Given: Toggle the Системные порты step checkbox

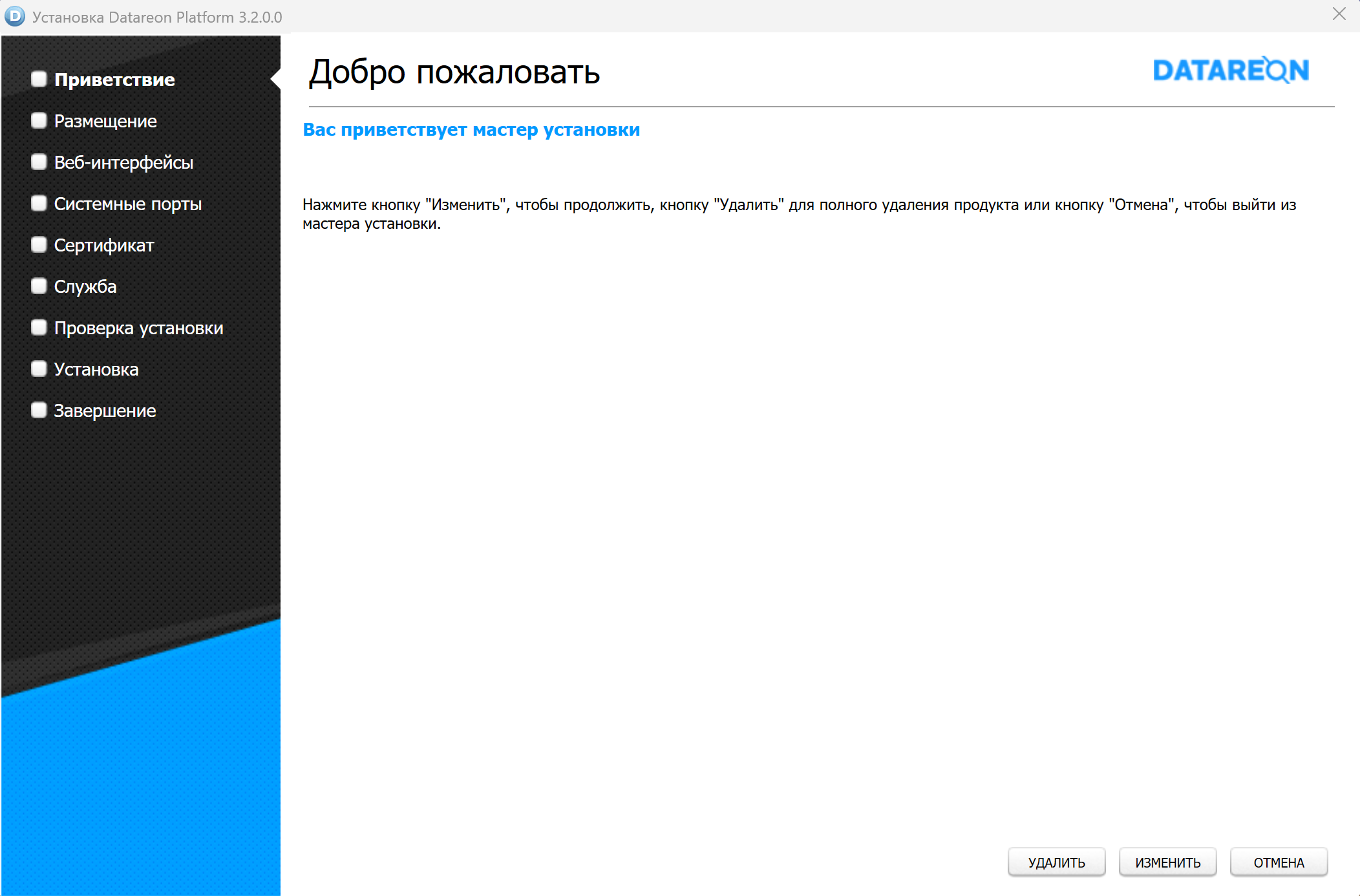Looking at the screenshot, I should click(39, 203).
